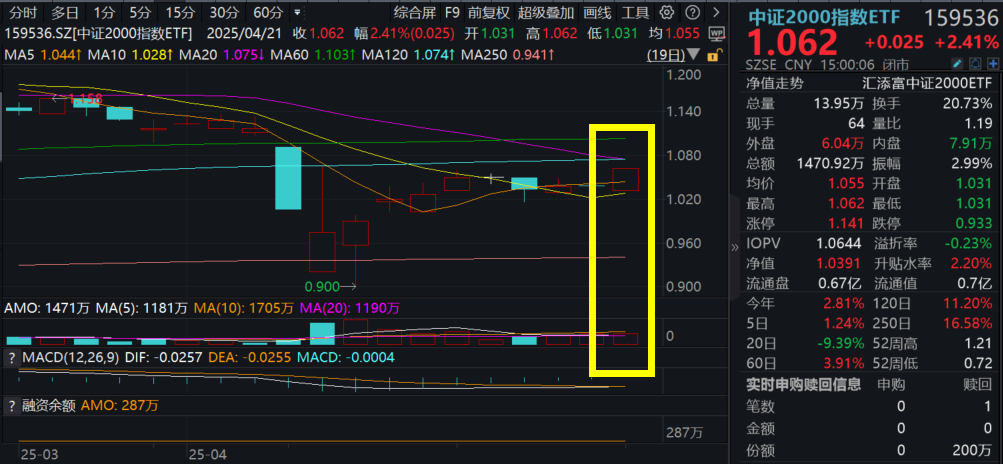Select the 60分 timeframe tab
Screen dimensions: 1003x464
268,14
